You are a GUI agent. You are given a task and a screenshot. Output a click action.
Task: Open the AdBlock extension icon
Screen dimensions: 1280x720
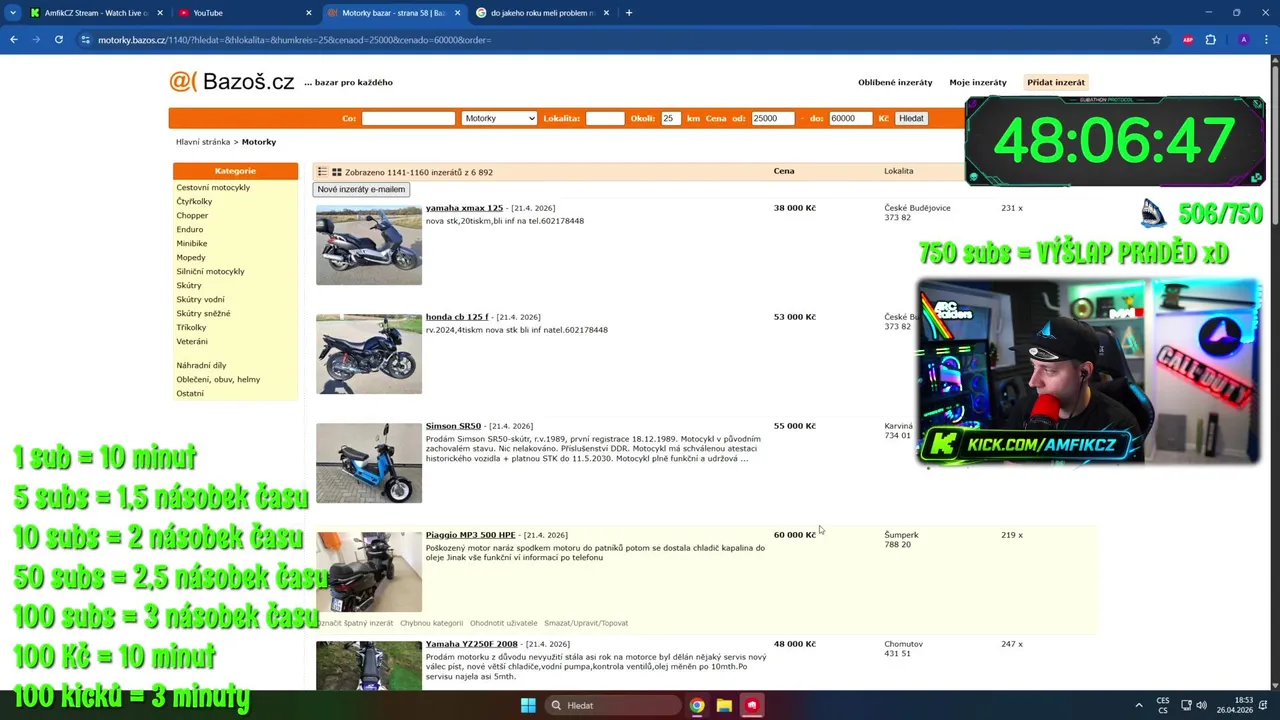1188,40
